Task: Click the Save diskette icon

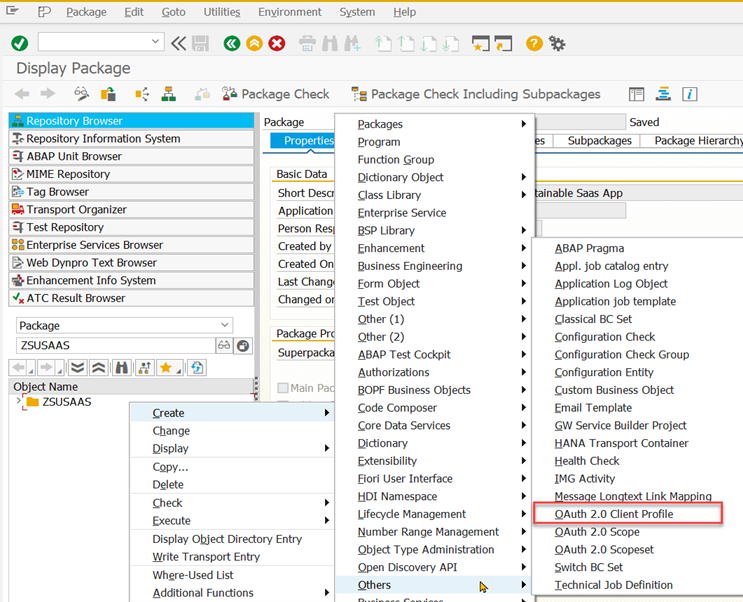Action: click(x=200, y=44)
